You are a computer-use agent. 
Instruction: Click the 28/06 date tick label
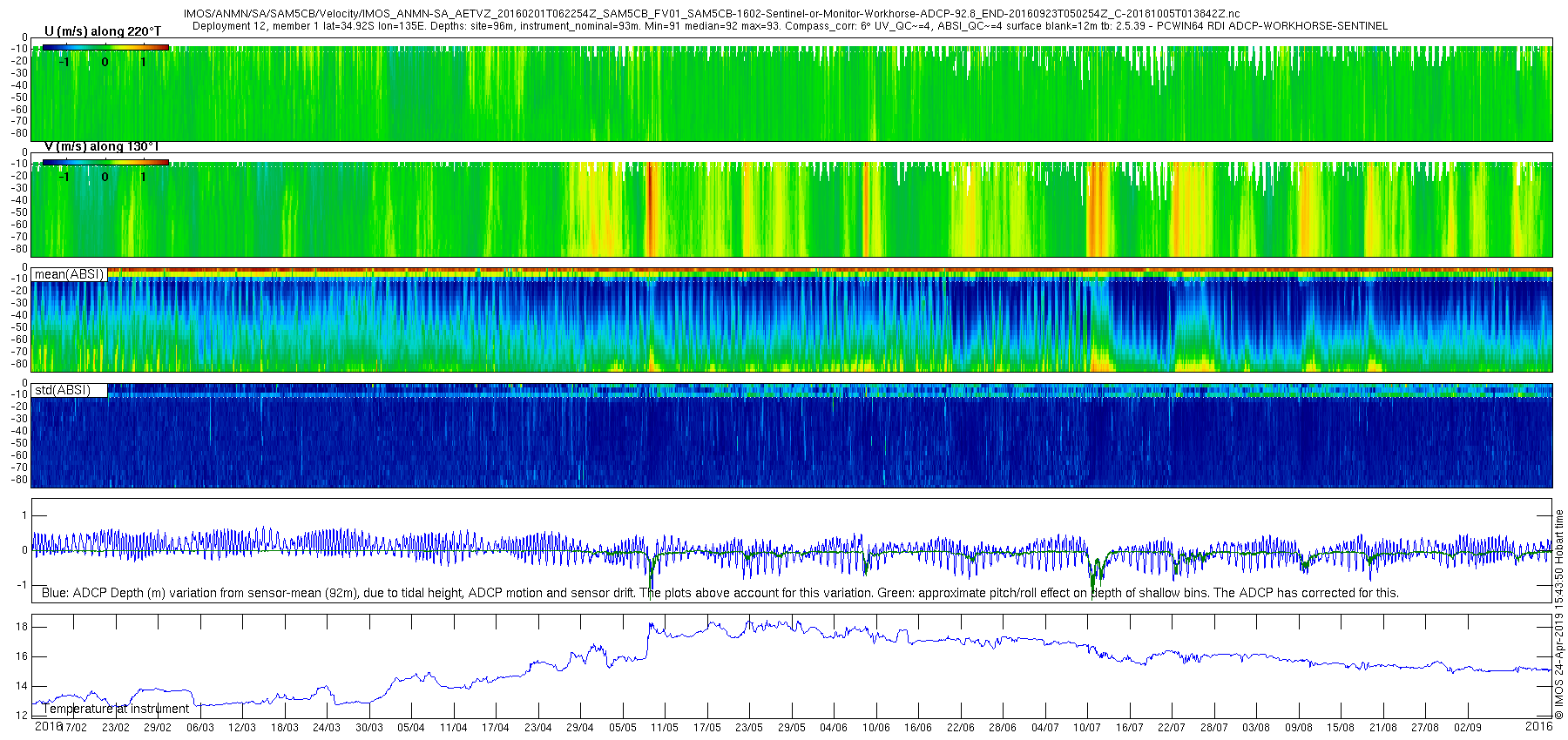[x=1003, y=728]
